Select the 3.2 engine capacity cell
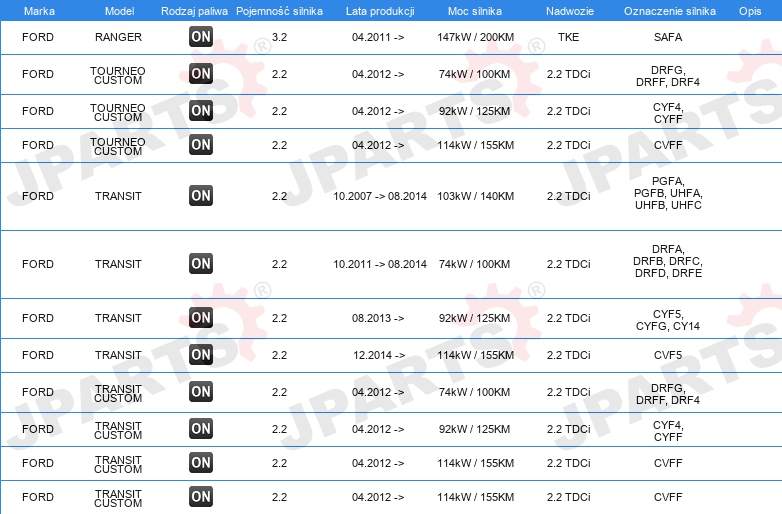 [x=279, y=37]
